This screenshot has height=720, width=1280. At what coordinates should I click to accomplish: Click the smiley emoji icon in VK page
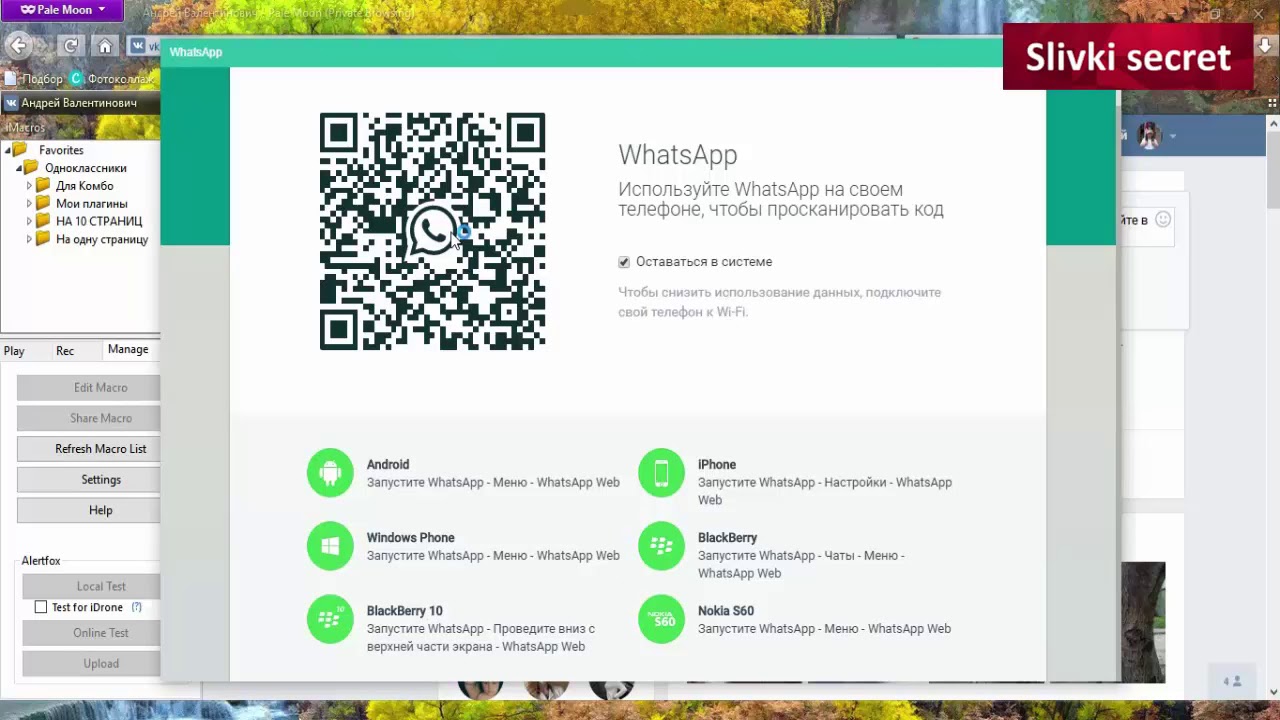coord(1163,220)
